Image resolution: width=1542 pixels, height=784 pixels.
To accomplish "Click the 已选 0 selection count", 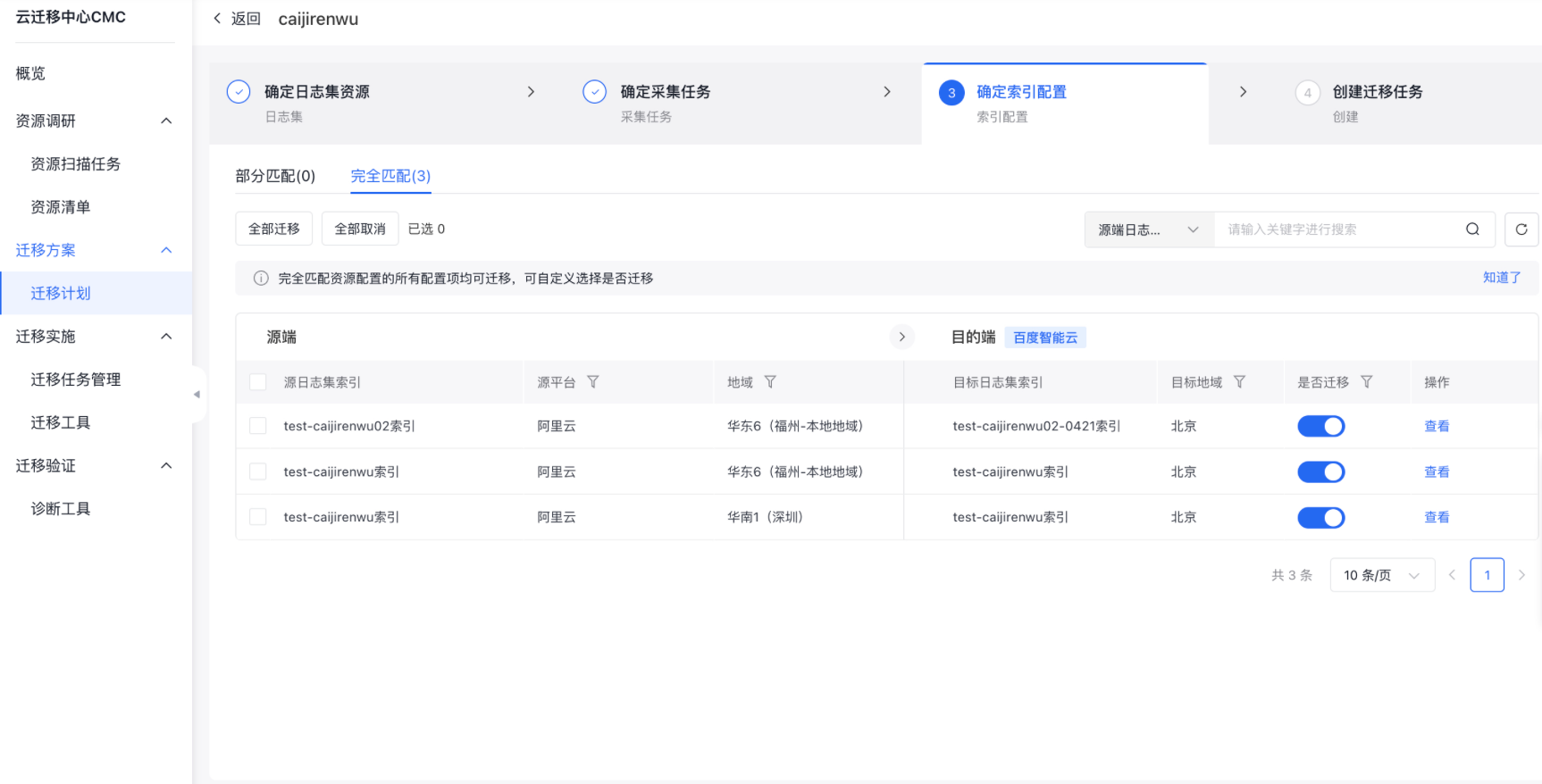I will [426, 229].
